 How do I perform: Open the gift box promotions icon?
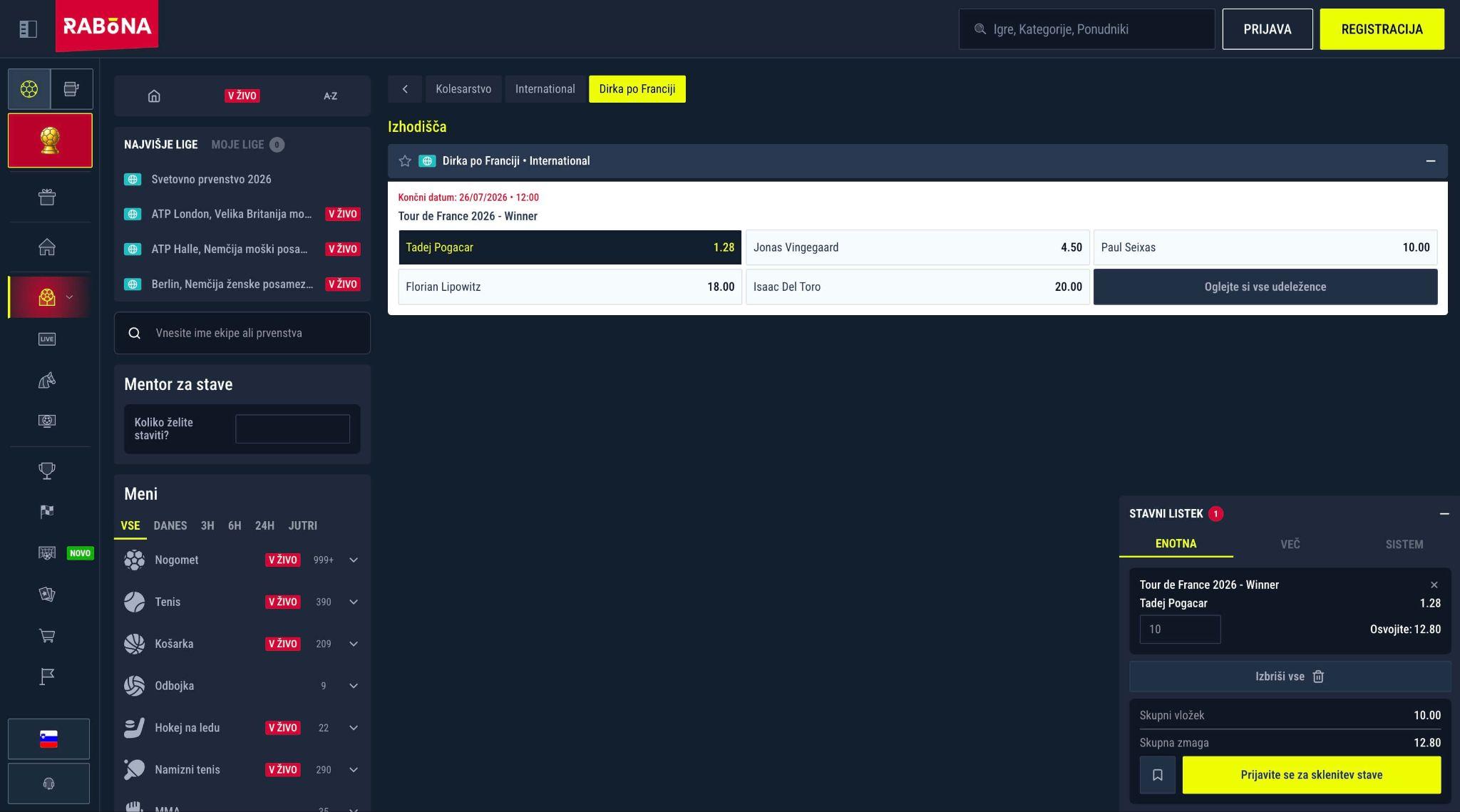(47, 197)
